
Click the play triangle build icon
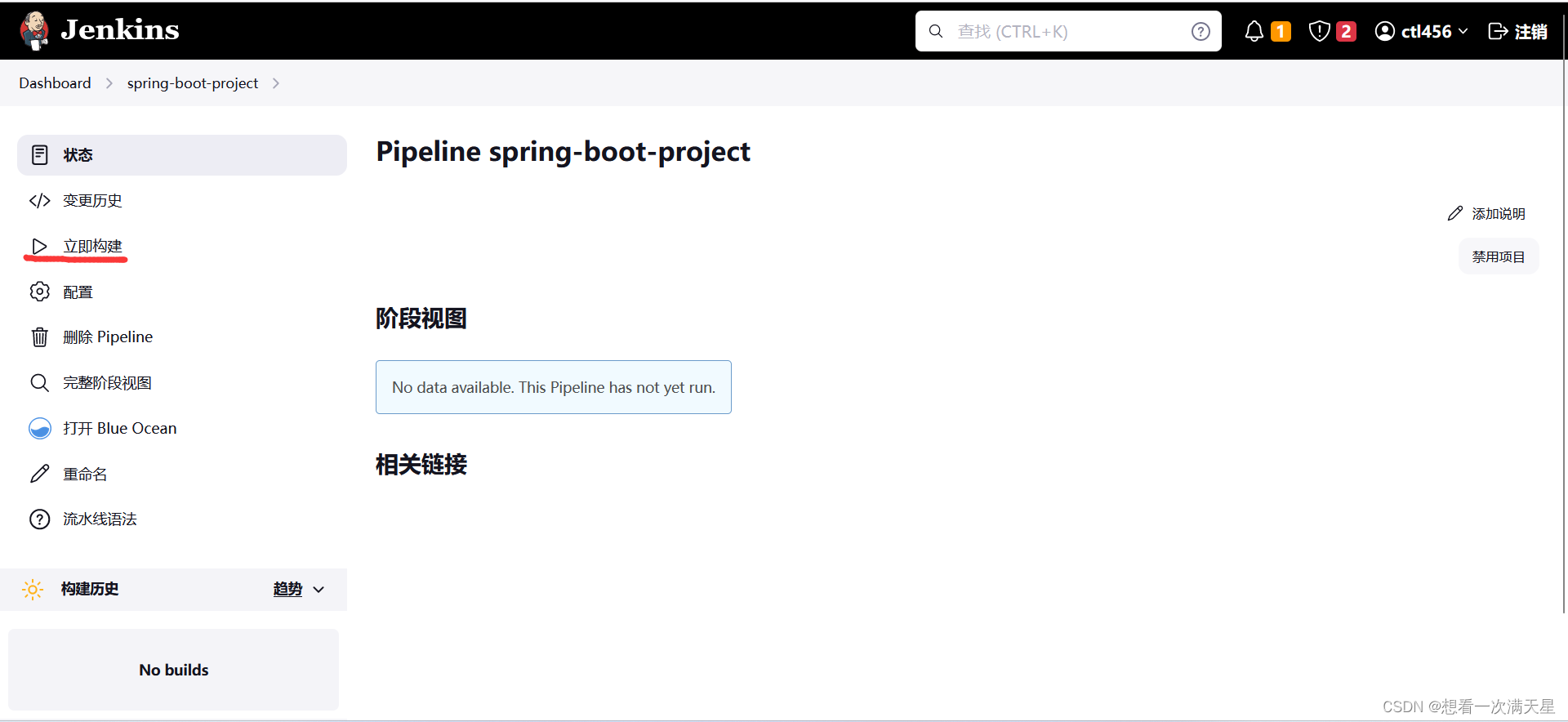[x=39, y=246]
